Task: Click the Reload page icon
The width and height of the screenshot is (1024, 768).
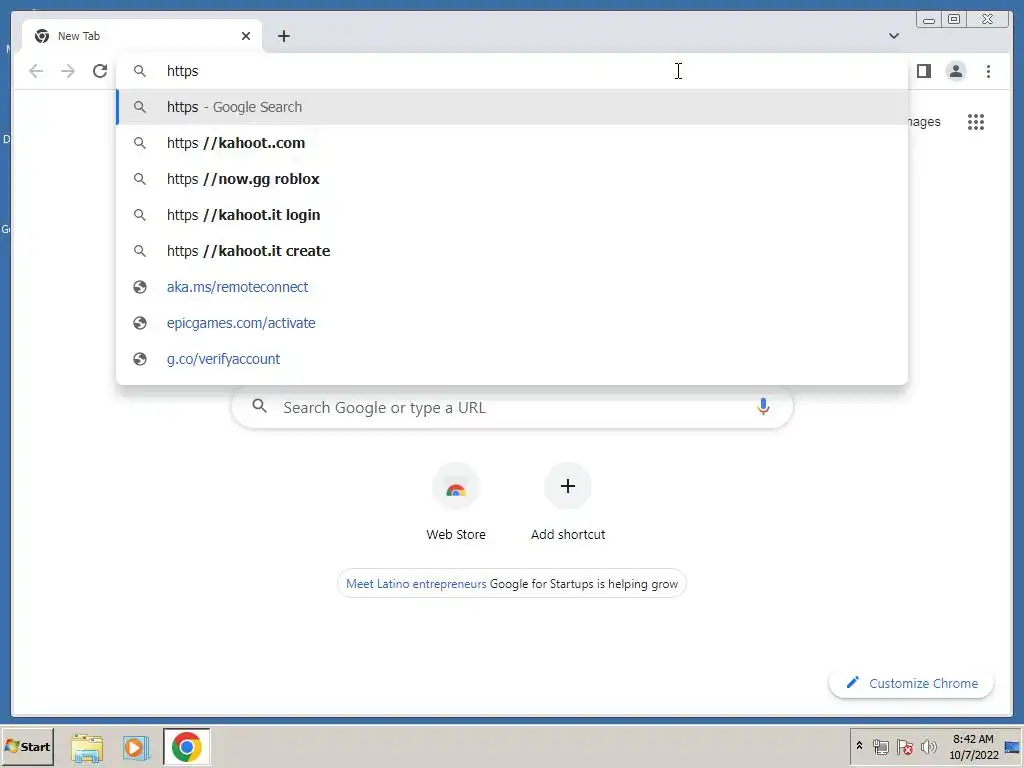Action: [100, 71]
